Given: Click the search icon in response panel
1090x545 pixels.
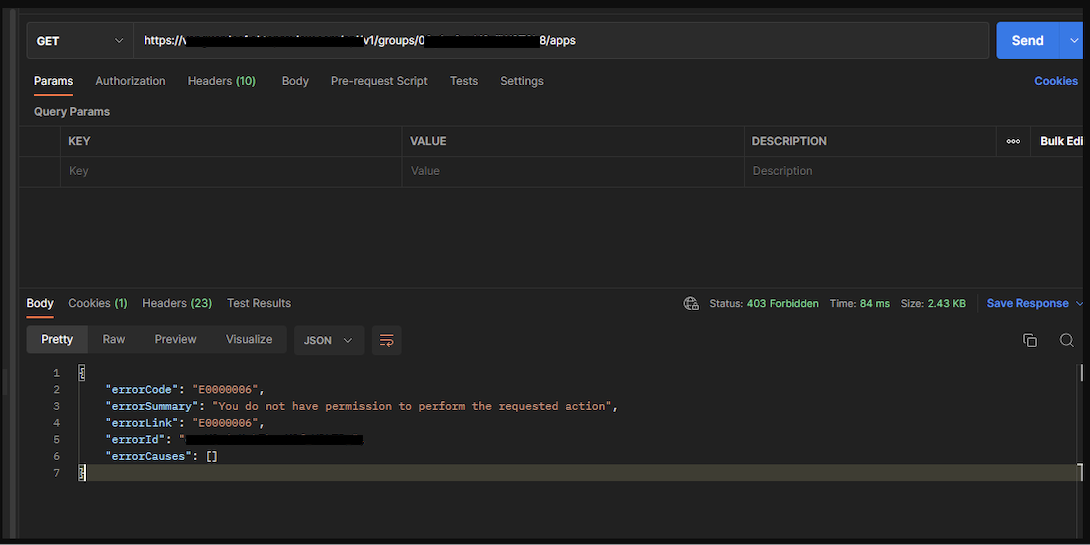Looking at the screenshot, I should [1066, 340].
